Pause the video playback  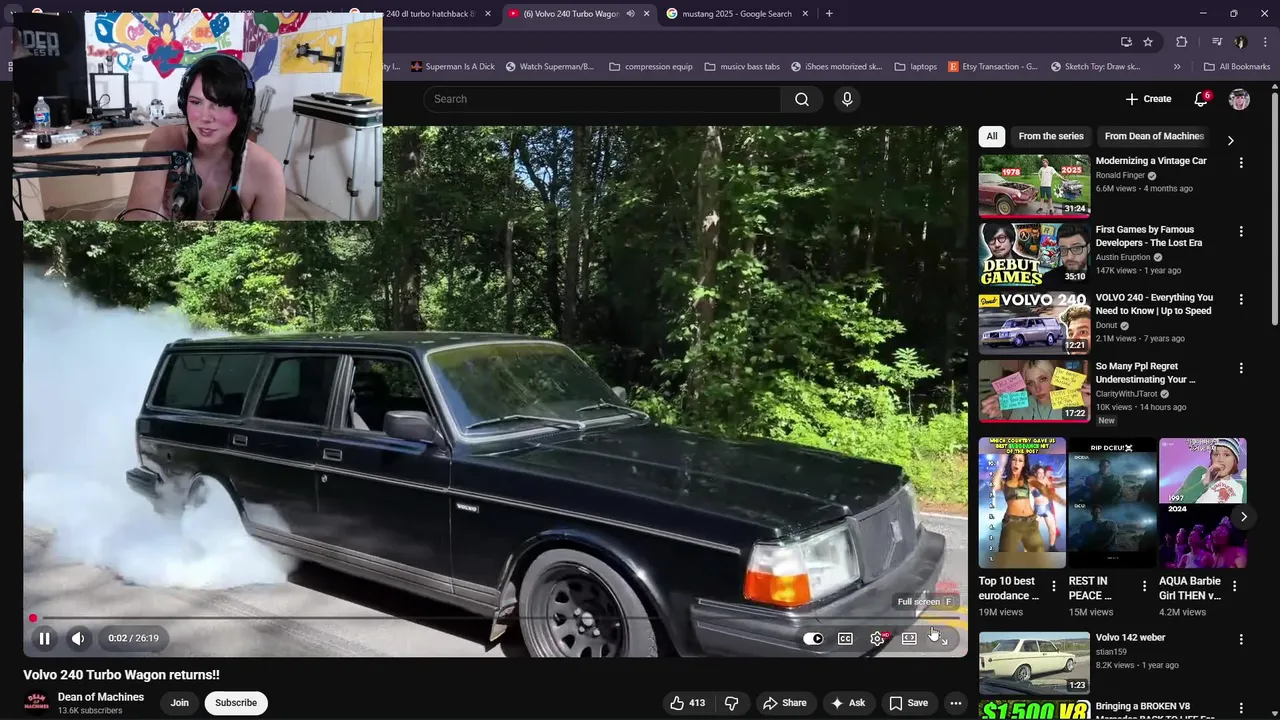click(44, 638)
